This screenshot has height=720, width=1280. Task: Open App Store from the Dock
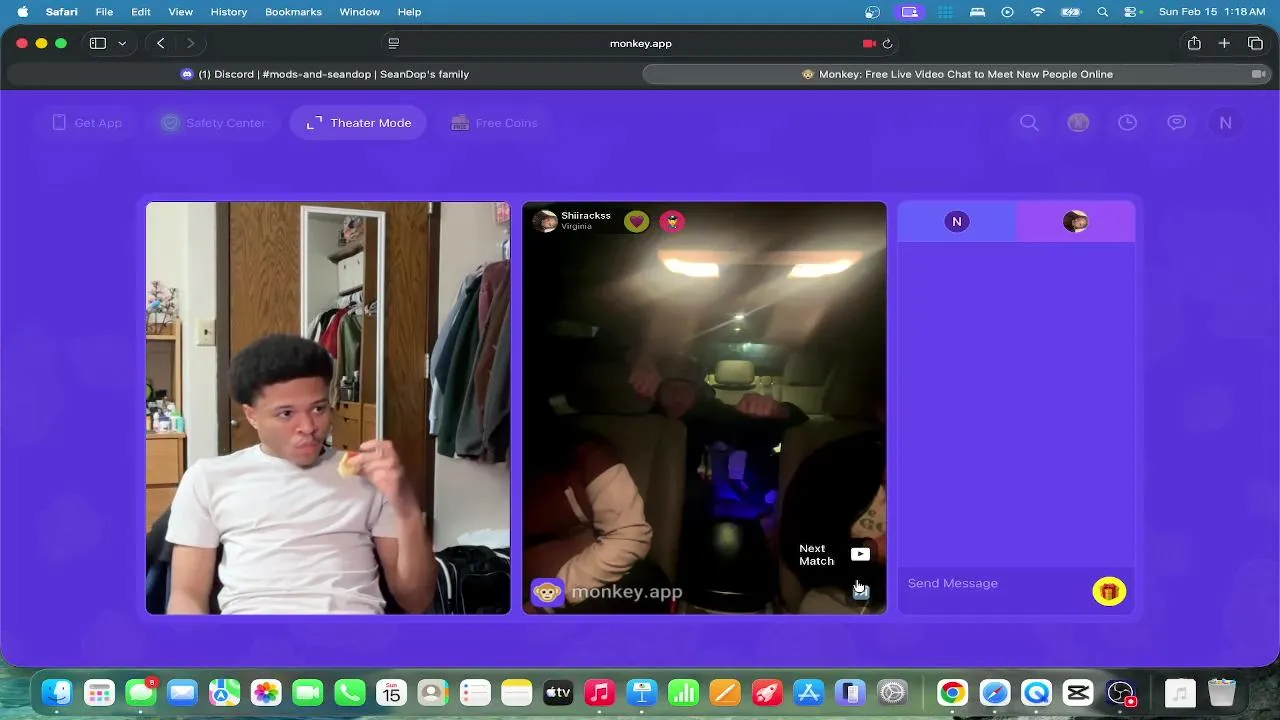coord(808,692)
